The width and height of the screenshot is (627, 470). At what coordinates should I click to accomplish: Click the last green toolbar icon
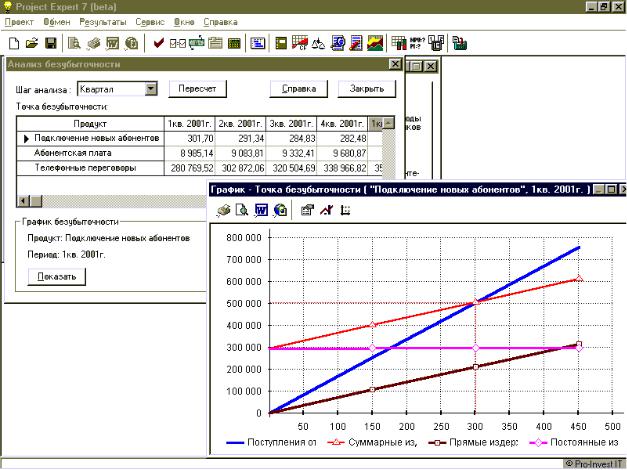tap(460, 43)
